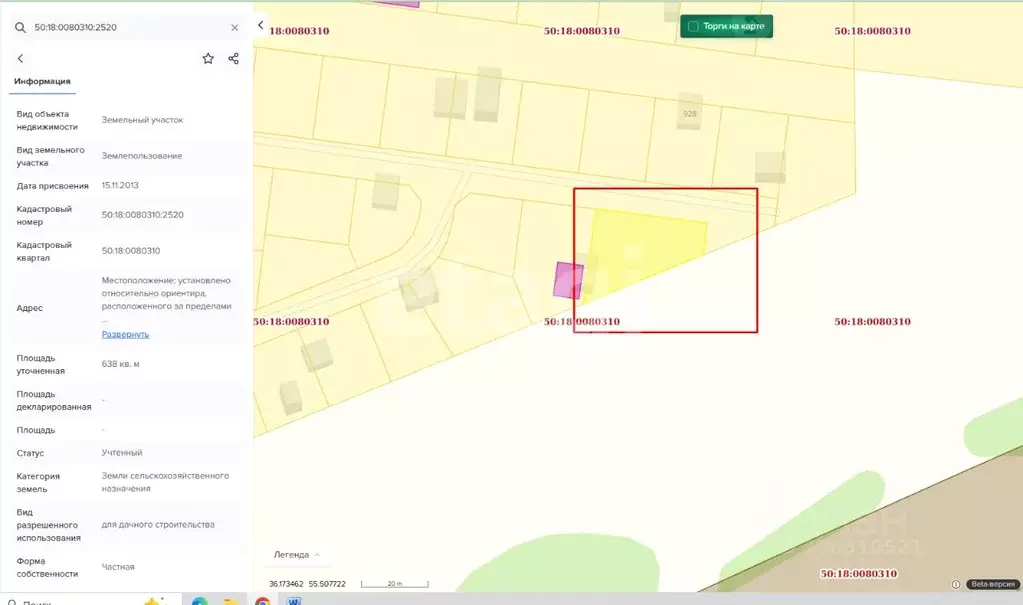
Task: Open File Explorer from the taskbar
Action: tap(230, 601)
